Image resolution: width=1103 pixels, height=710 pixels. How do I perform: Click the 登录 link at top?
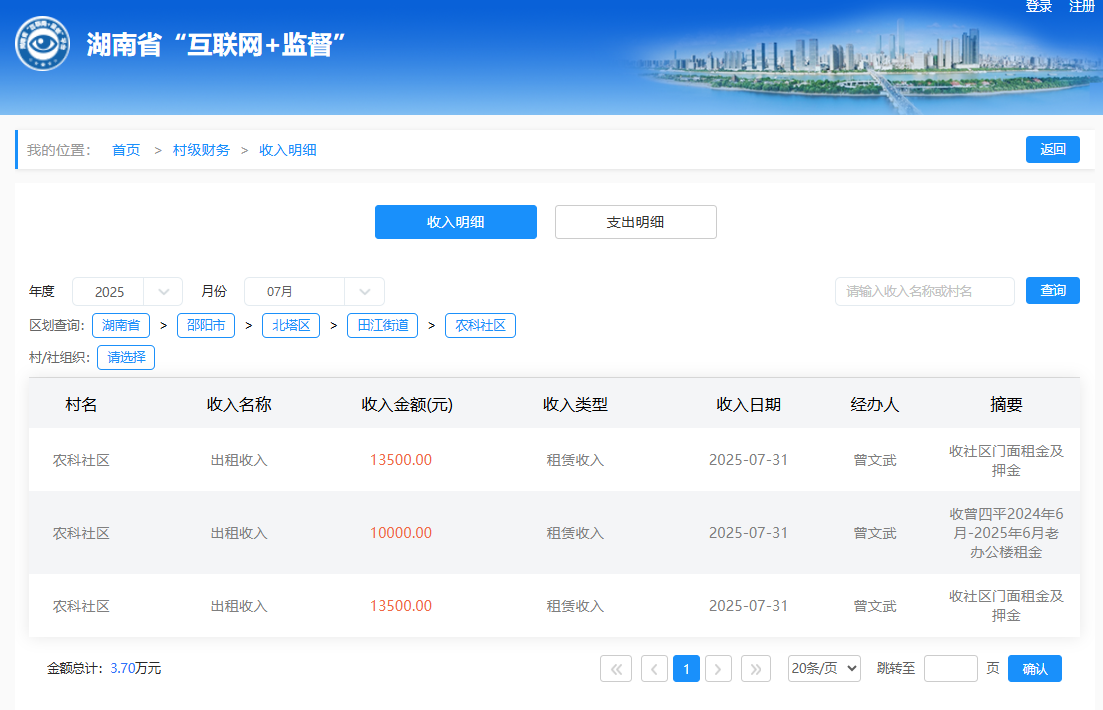(1039, 7)
